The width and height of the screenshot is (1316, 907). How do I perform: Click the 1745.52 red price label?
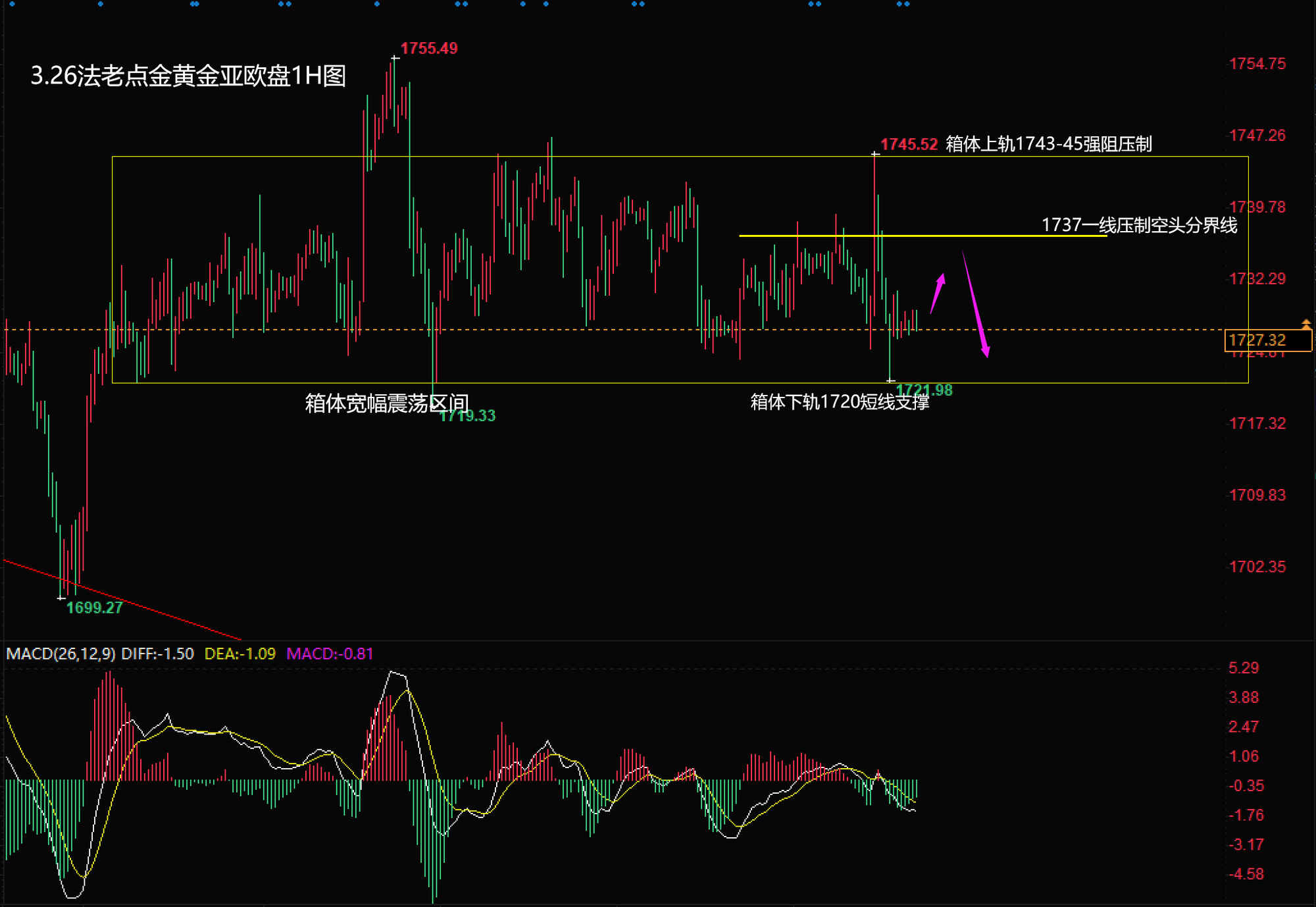click(x=909, y=144)
